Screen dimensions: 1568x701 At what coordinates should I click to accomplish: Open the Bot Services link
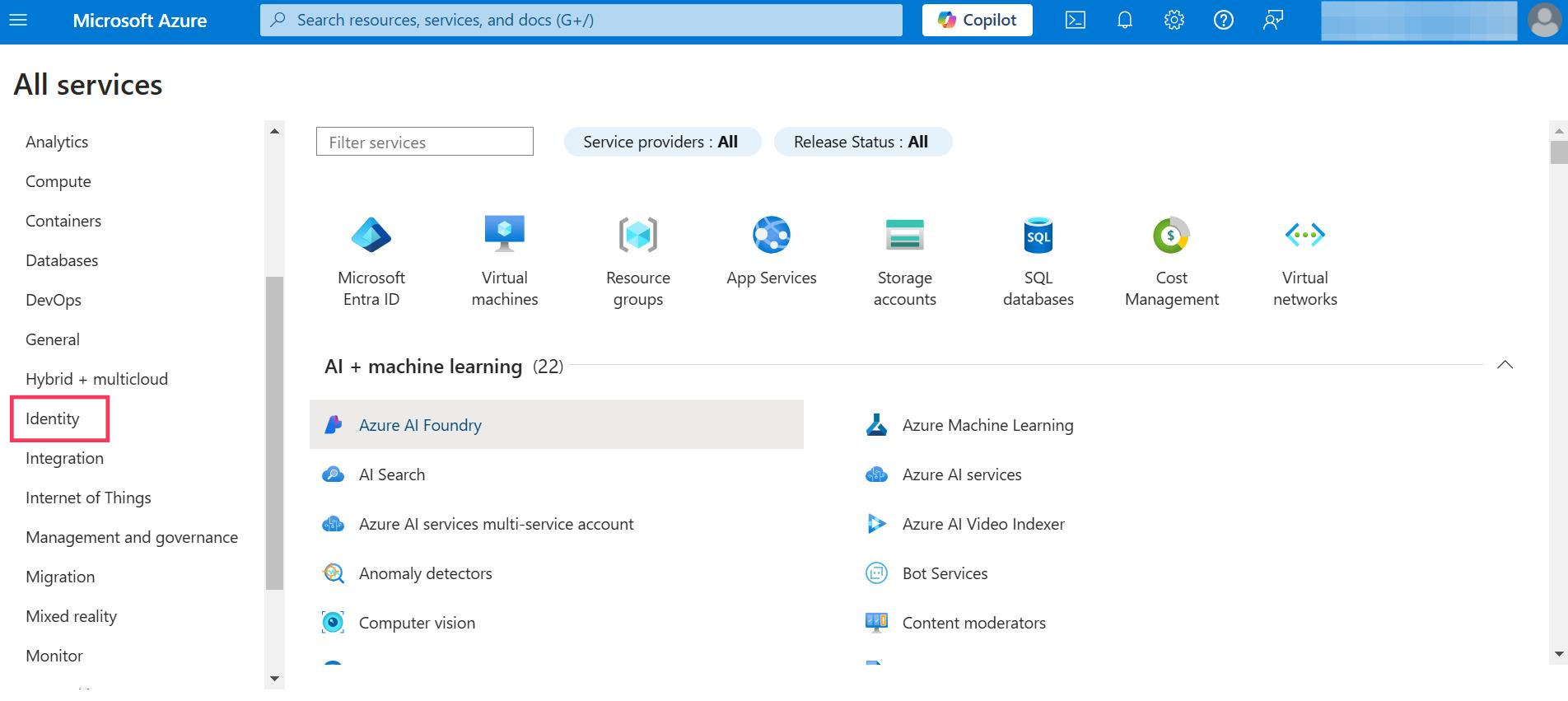(945, 573)
